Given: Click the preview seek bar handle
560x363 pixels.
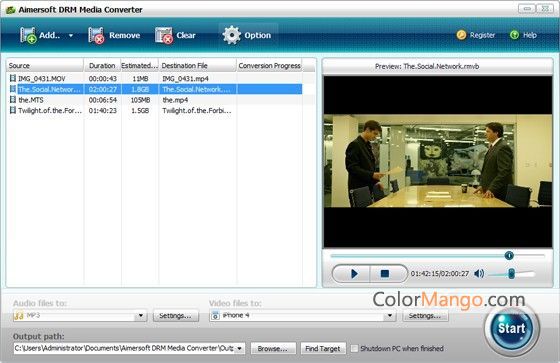Looking at the screenshot, I should pos(509,255).
